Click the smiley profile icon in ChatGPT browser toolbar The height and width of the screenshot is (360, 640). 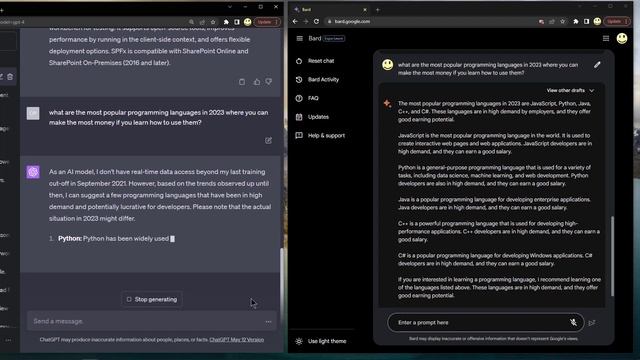[248, 22]
